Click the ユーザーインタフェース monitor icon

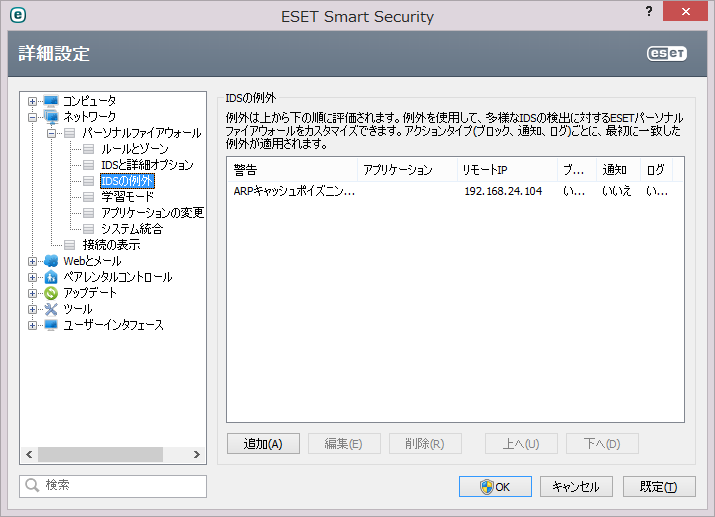click(51, 325)
